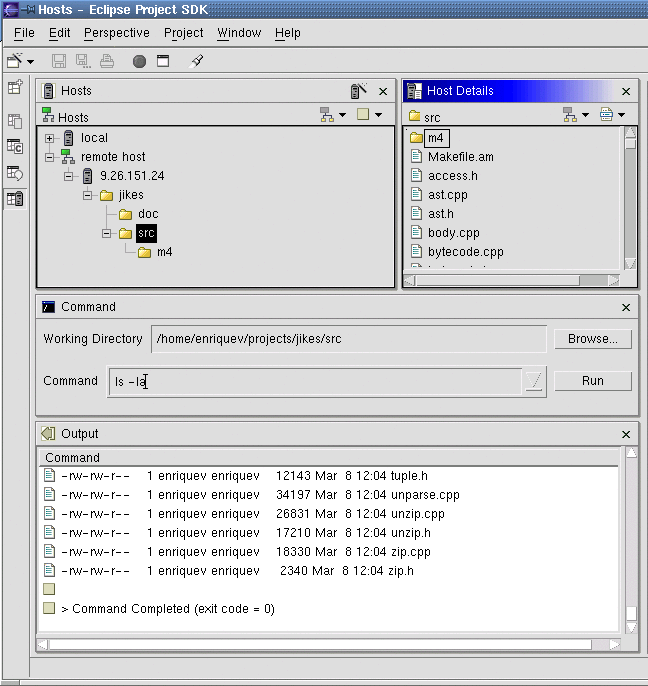The image size is (648, 686).
Task: Click the Save icon in the toolbar
Action: tap(59, 61)
